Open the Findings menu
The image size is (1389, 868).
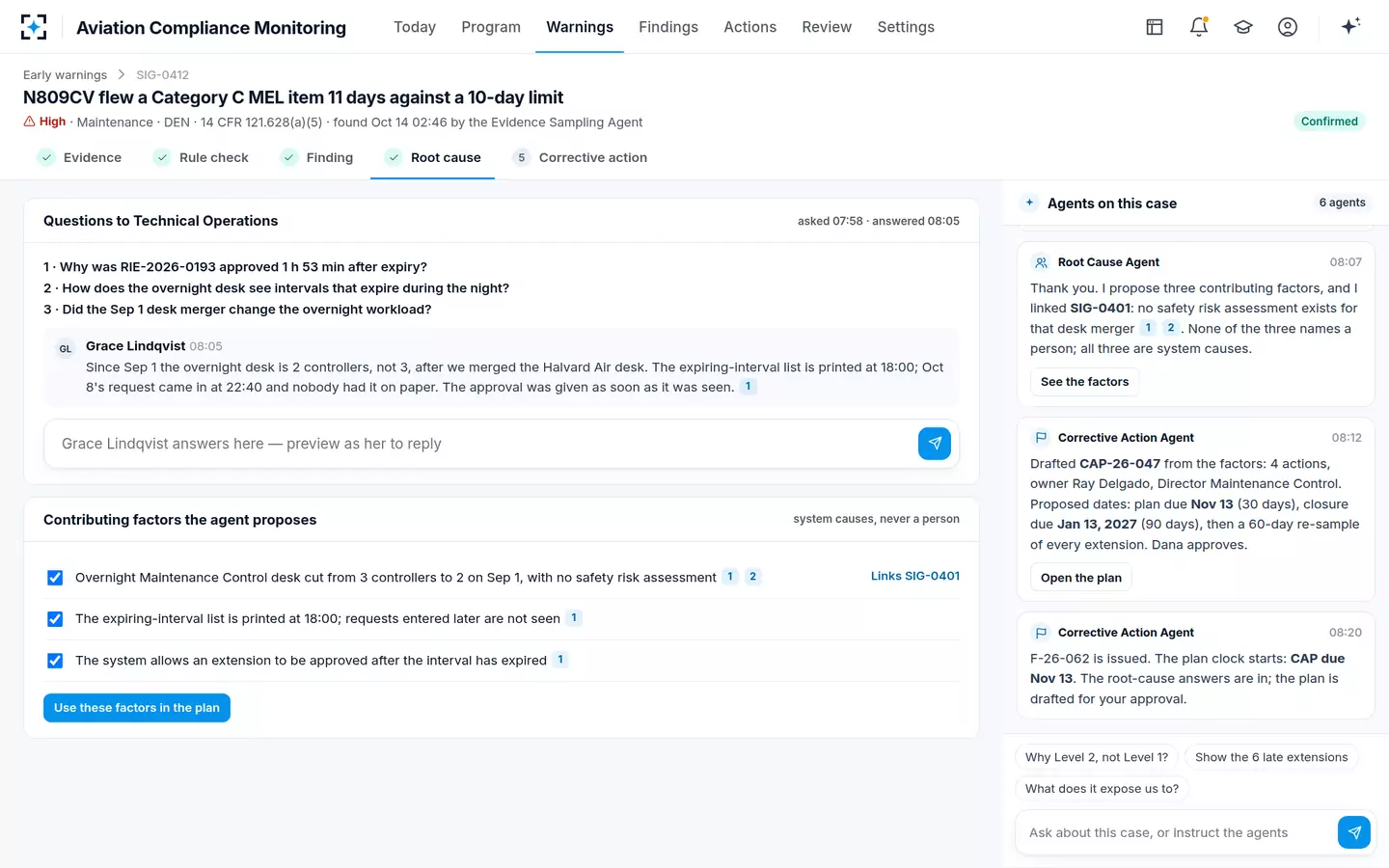(x=668, y=27)
